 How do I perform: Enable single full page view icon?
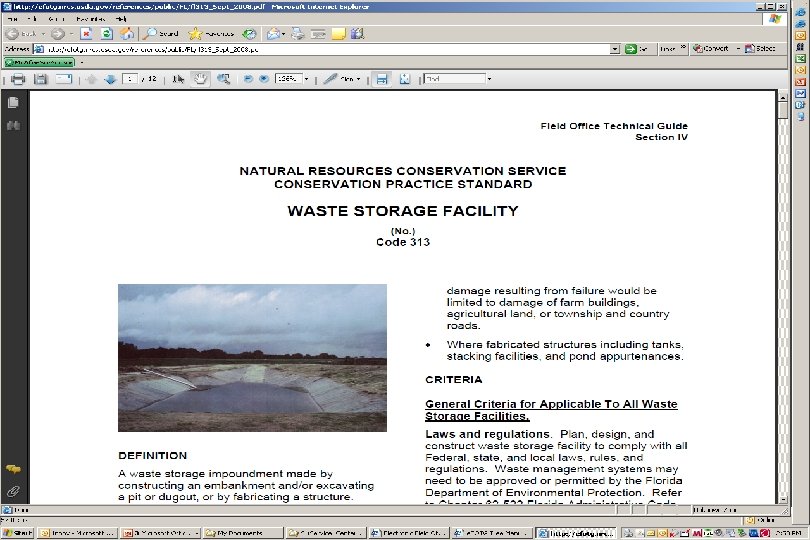coord(404,79)
